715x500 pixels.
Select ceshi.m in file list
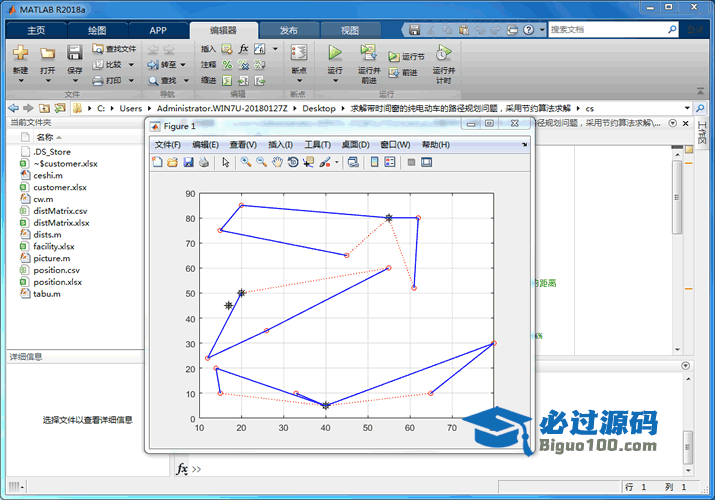(x=48, y=175)
